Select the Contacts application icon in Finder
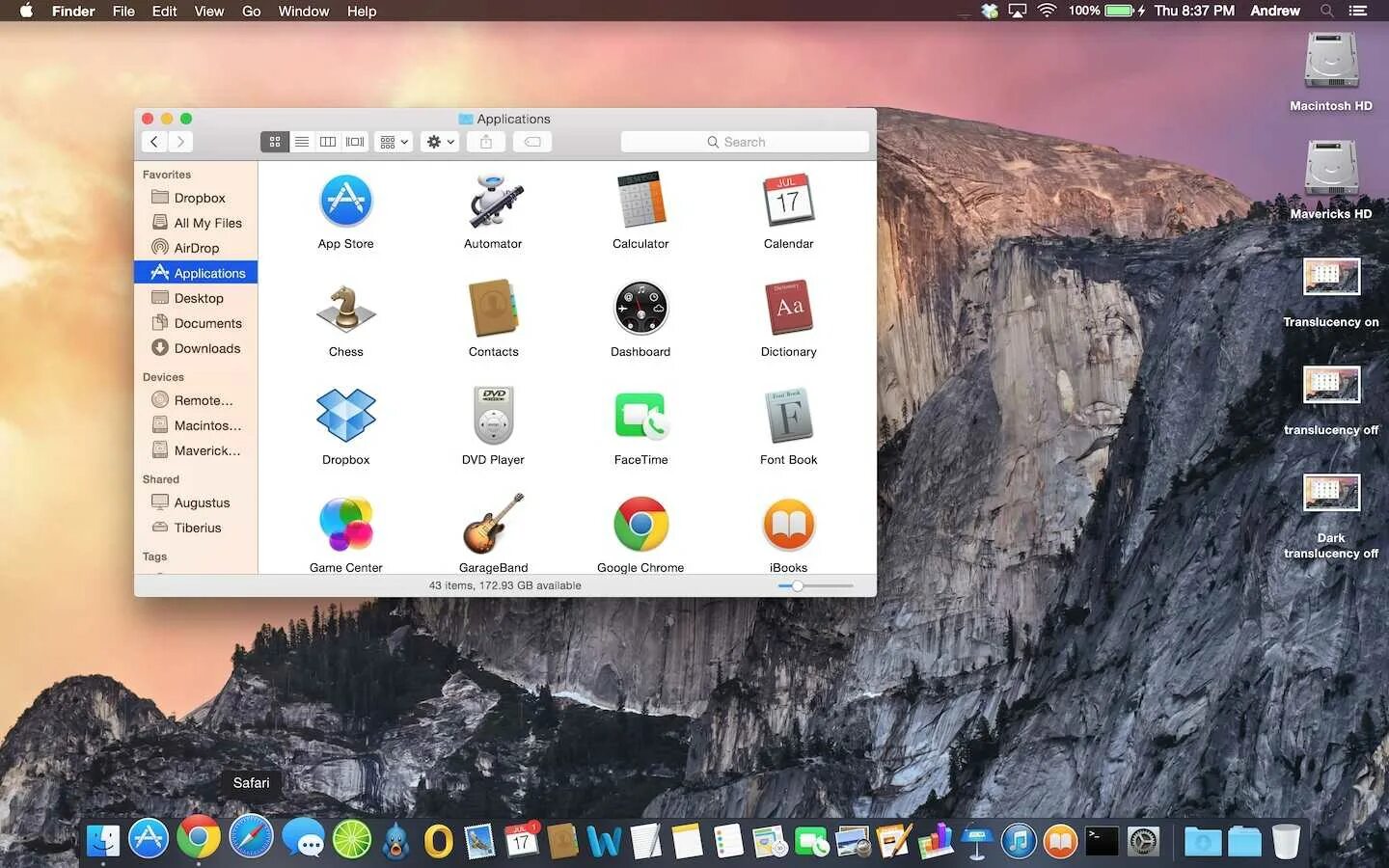This screenshot has height=868, width=1389. 494,308
